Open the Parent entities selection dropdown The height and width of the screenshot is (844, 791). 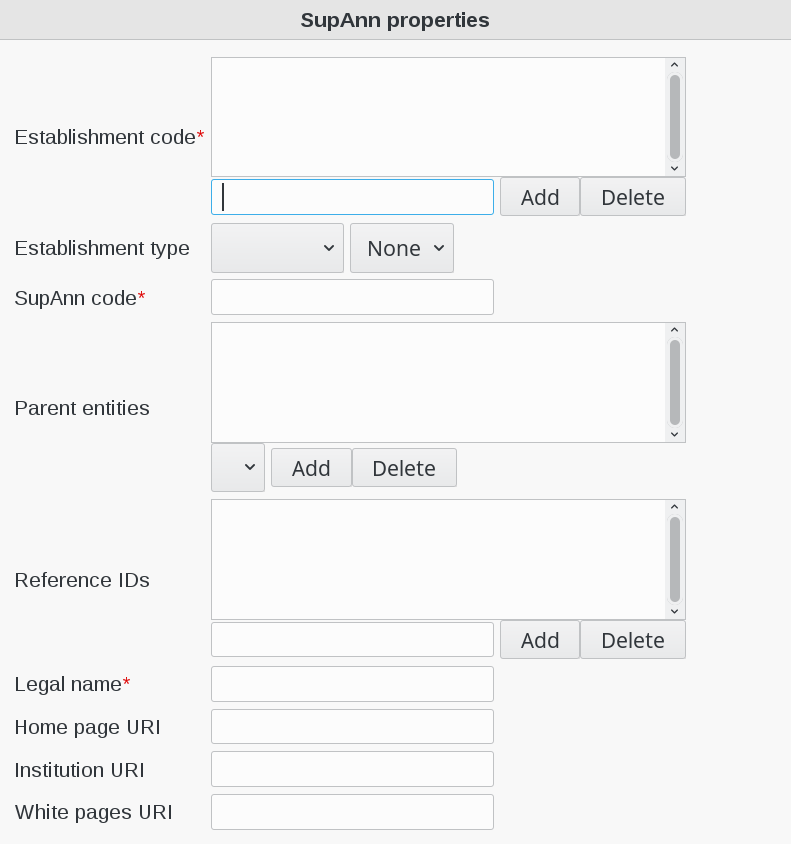[x=238, y=467]
